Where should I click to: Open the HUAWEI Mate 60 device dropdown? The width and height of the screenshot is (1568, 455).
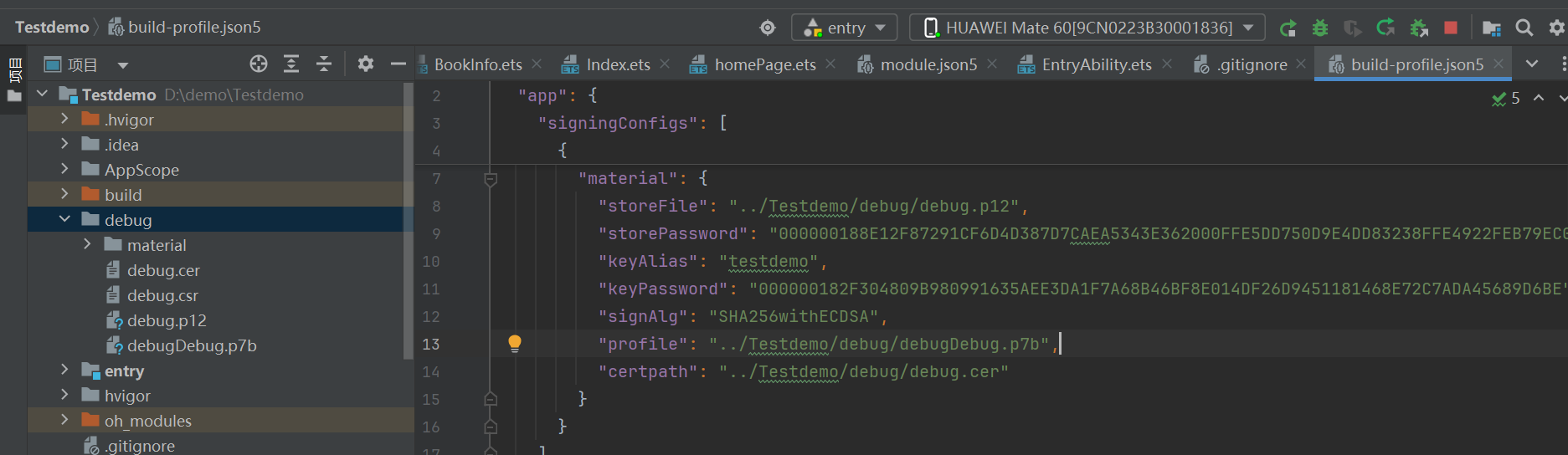tap(1087, 28)
